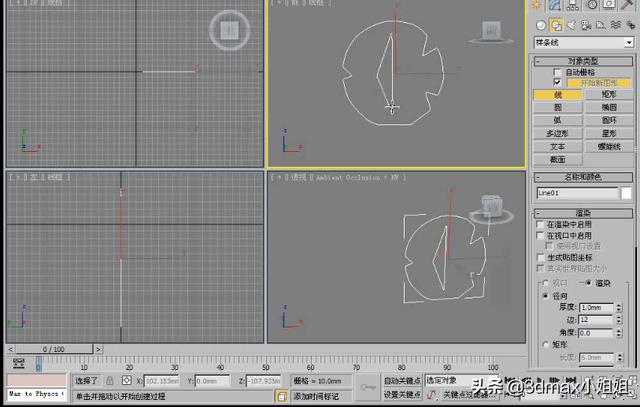This screenshot has height=407, width=640.
Task: Select the 渲染 radio option
Action: 588,283
